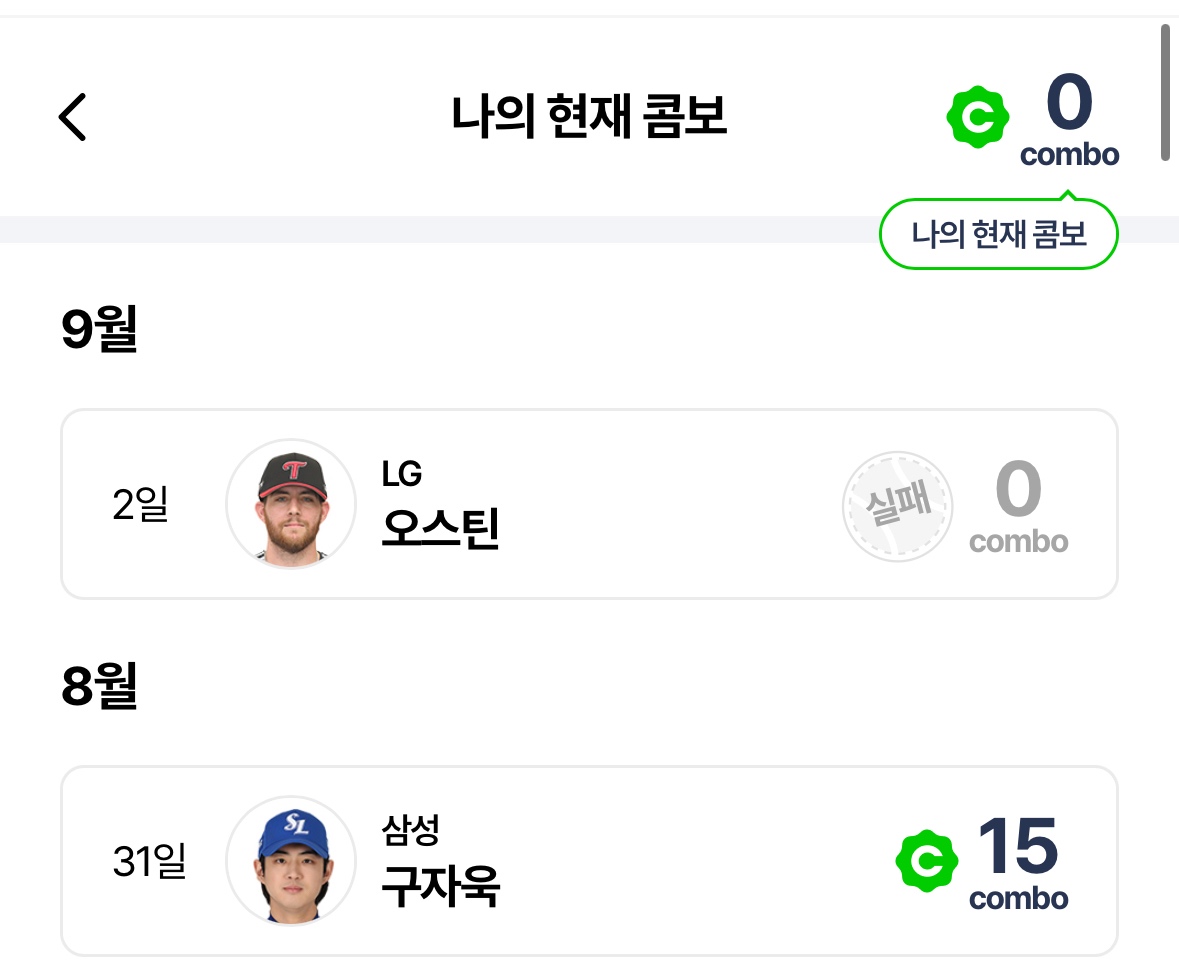Click the 15 combo score
1179x963 pixels.
point(1018,862)
